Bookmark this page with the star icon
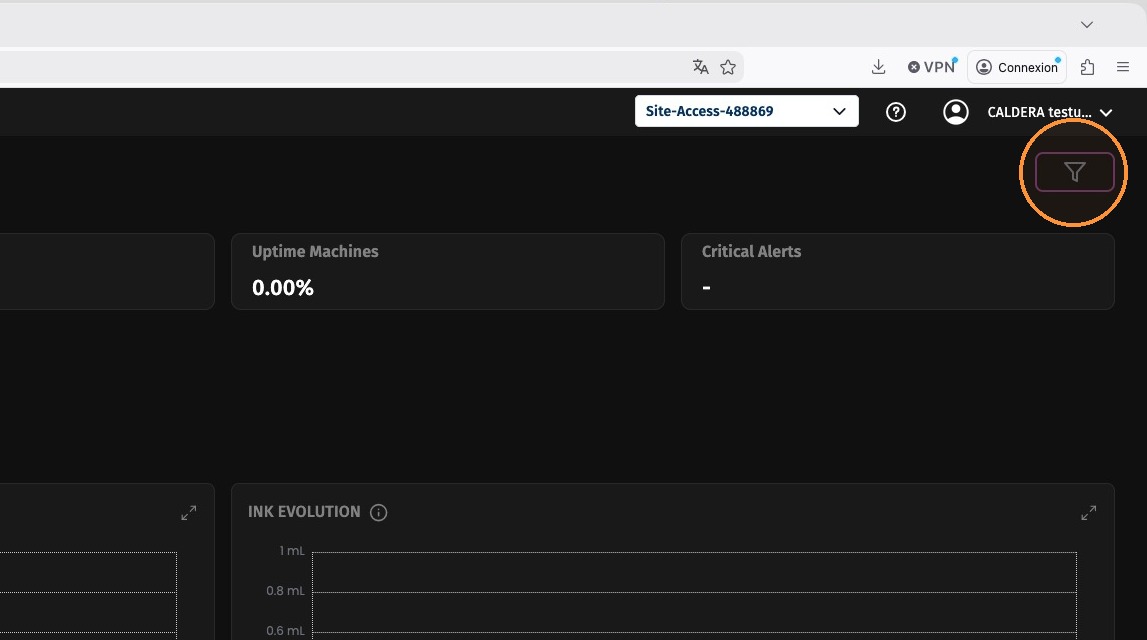Screen dimensions: 1147x640 (728, 67)
